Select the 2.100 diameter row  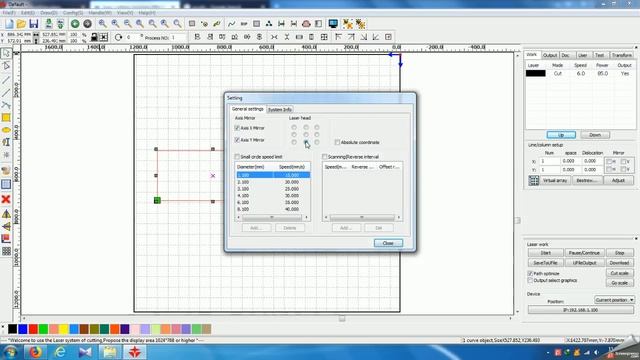pos(273,182)
